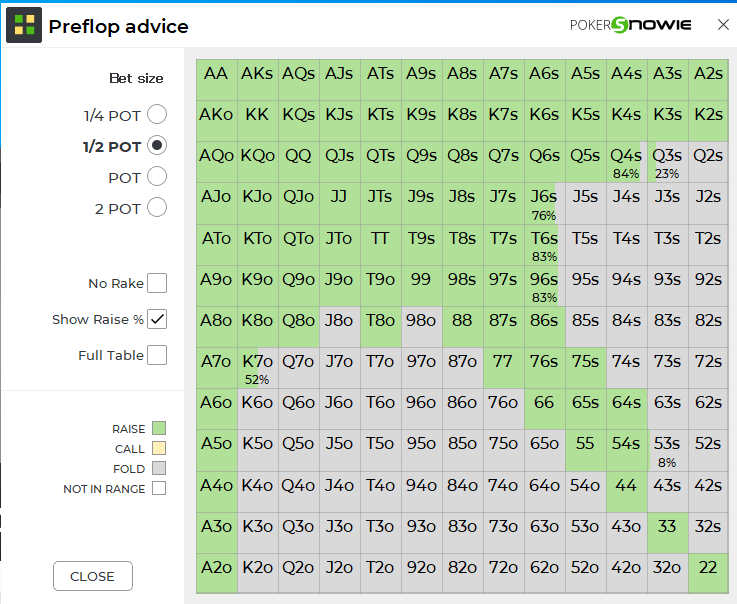Click the gray FOLD legend swatch
The height and width of the screenshot is (604, 737).
(x=159, y=469)
